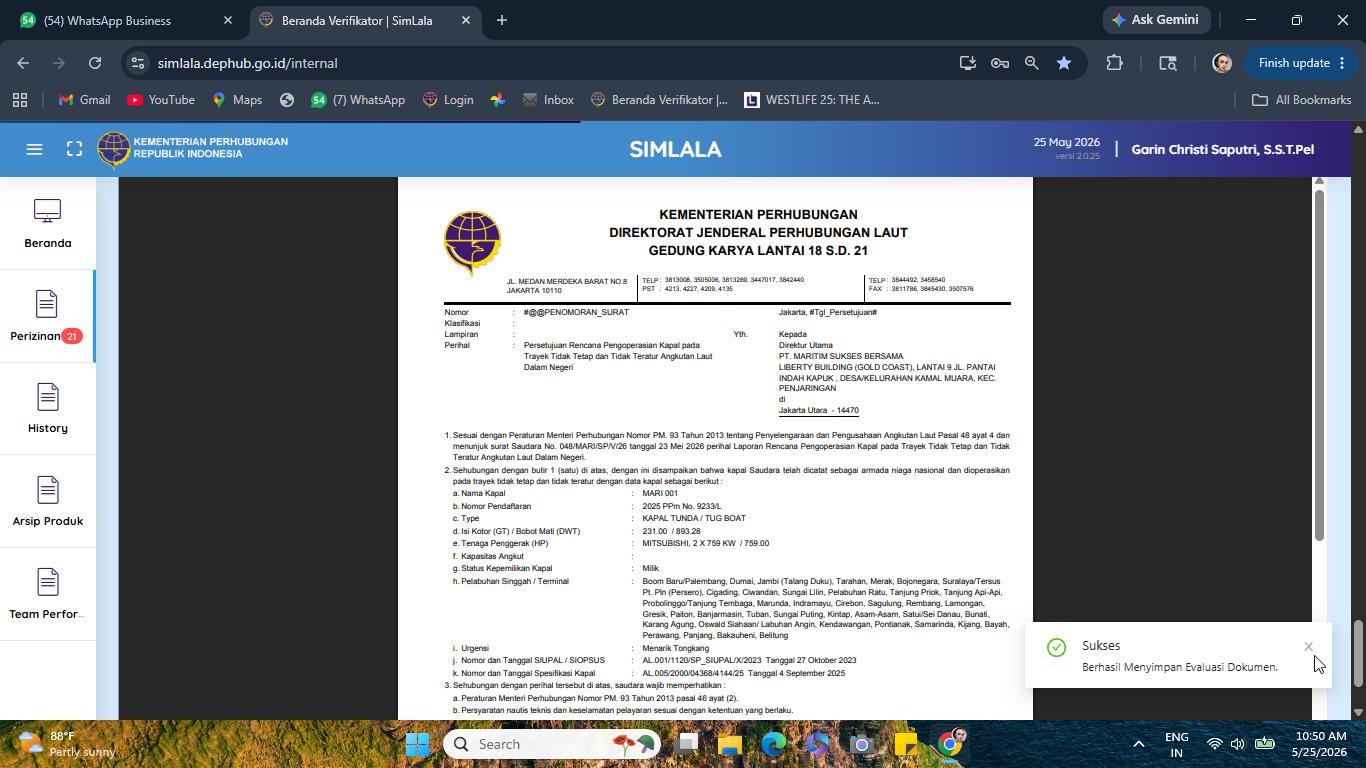Open the browser Extensions icon
The width and height of the screenshot is (1366, 768).
click(x=1114, y=63)
